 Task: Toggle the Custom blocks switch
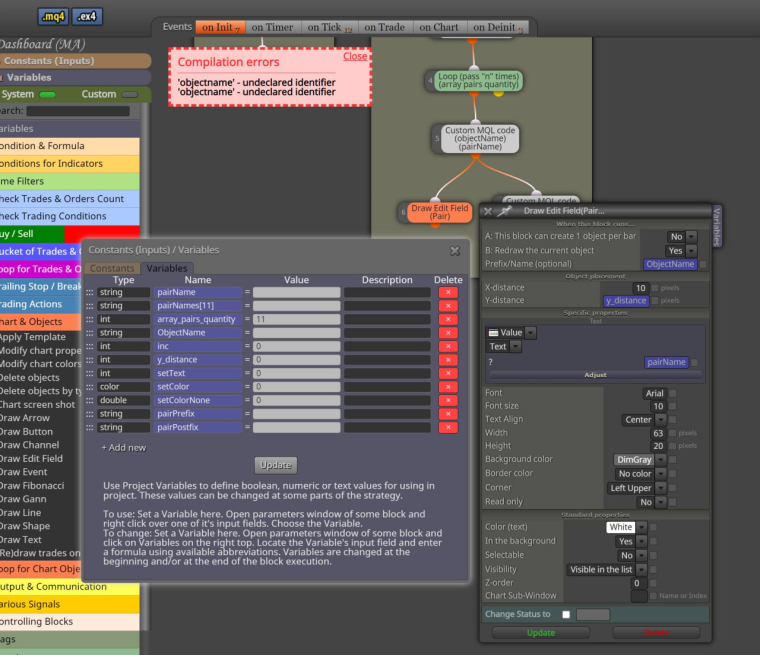129,95
